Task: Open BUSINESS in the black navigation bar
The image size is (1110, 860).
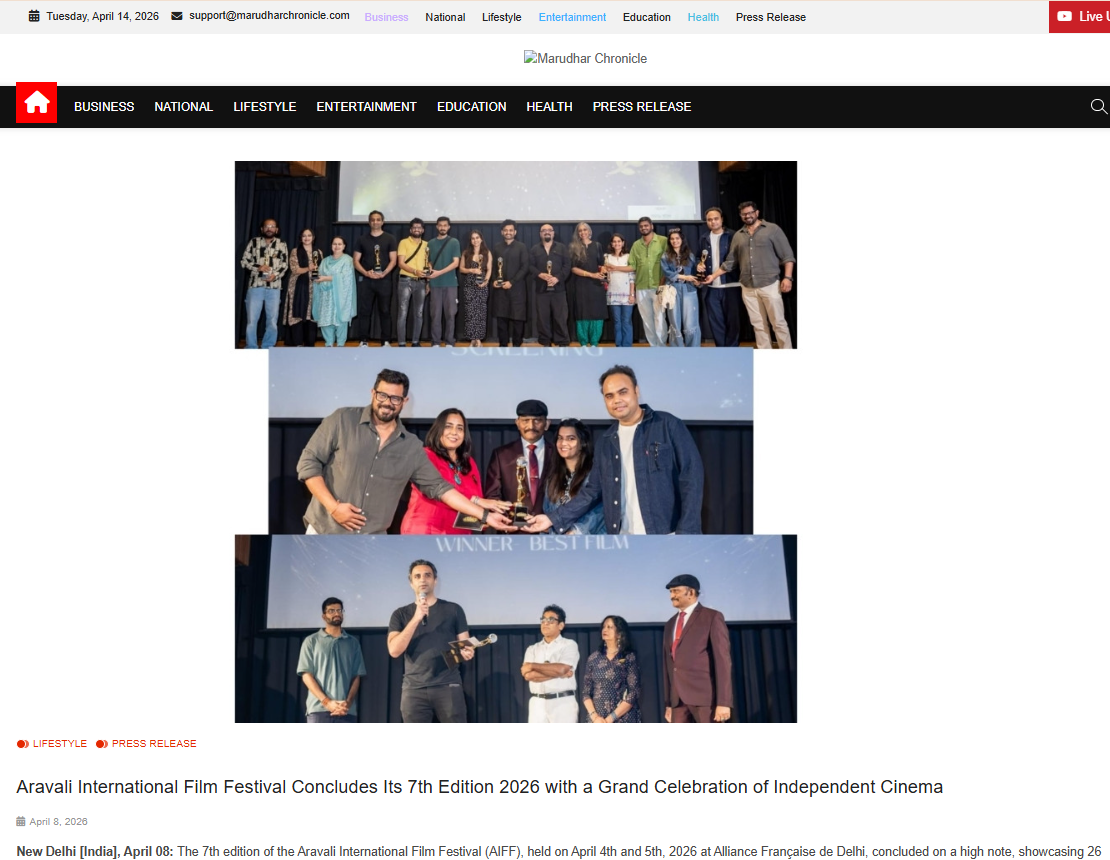Action: coord(104,107)
